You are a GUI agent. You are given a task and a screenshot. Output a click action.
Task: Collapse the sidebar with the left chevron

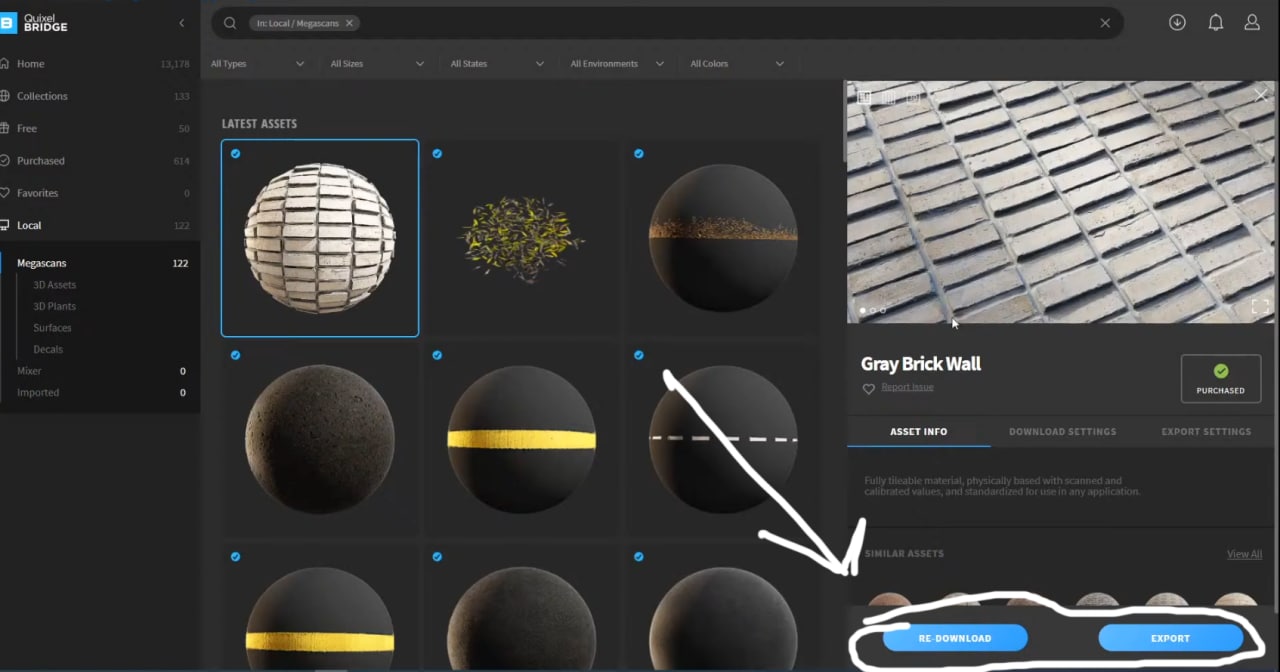point(181,23)
